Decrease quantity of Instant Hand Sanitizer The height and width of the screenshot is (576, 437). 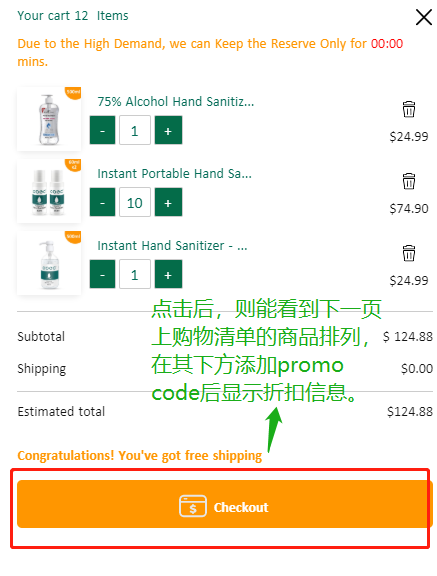(102, 274)
